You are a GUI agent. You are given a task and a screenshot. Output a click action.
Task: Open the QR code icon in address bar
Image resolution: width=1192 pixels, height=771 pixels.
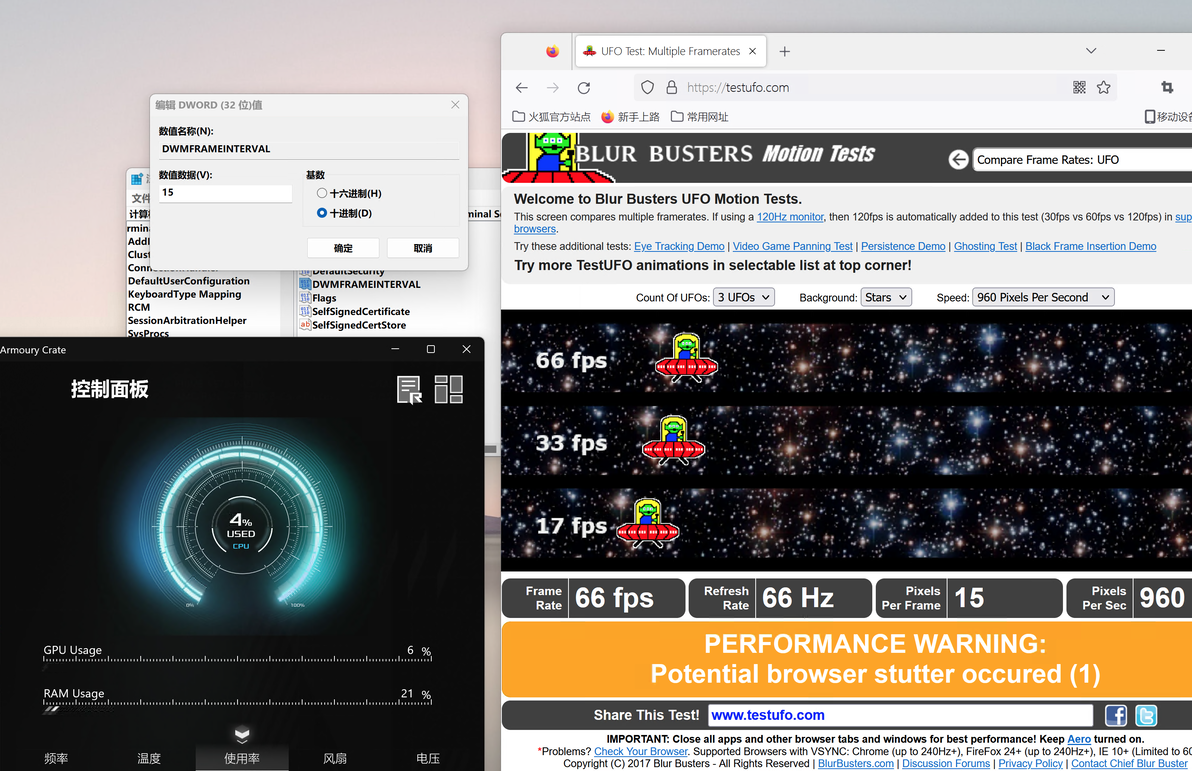(1079, 87)
